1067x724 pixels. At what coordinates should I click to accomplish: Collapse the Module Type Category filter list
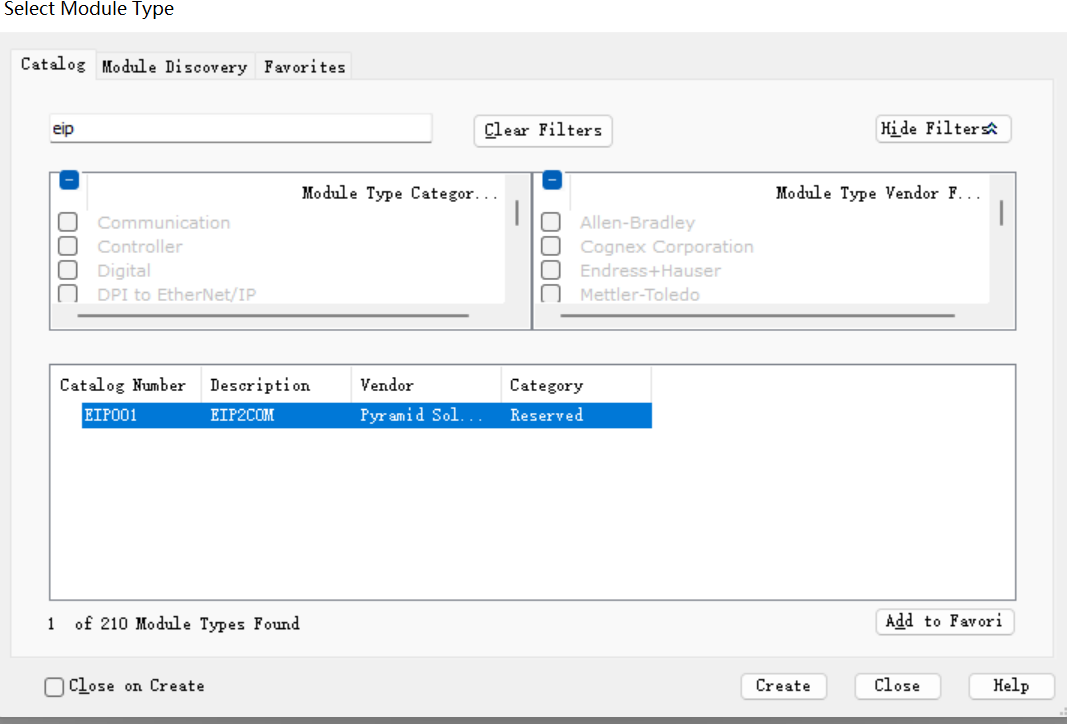(x=69, y=181)
